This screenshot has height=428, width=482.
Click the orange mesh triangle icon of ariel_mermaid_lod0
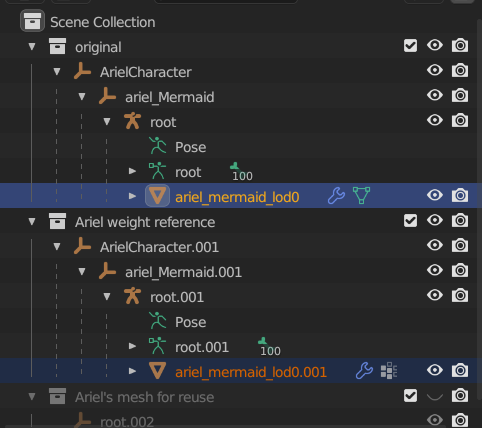157,196
